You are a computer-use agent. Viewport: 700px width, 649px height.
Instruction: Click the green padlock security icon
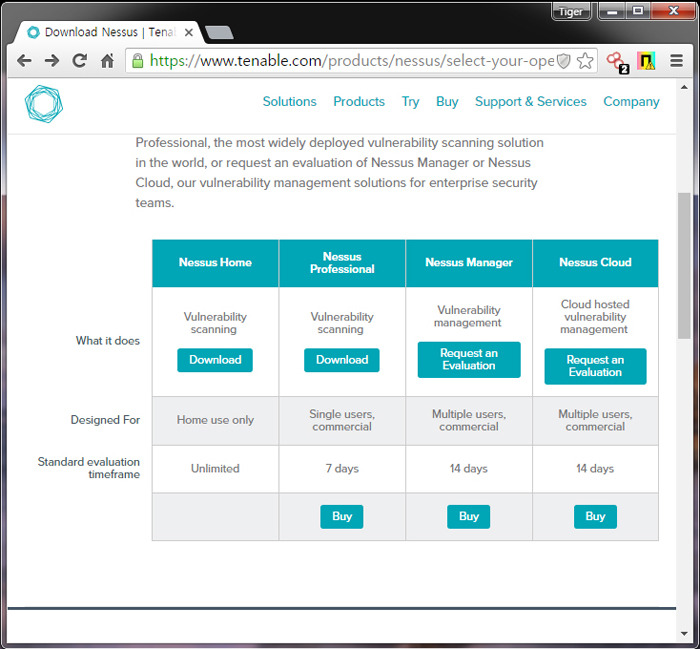(x=138, y=61)
